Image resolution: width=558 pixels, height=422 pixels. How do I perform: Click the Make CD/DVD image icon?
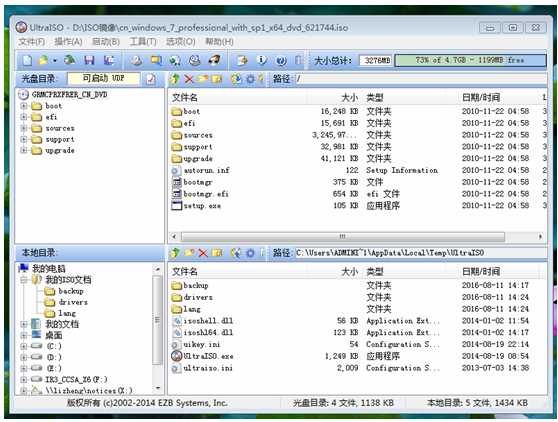(136, 60)
